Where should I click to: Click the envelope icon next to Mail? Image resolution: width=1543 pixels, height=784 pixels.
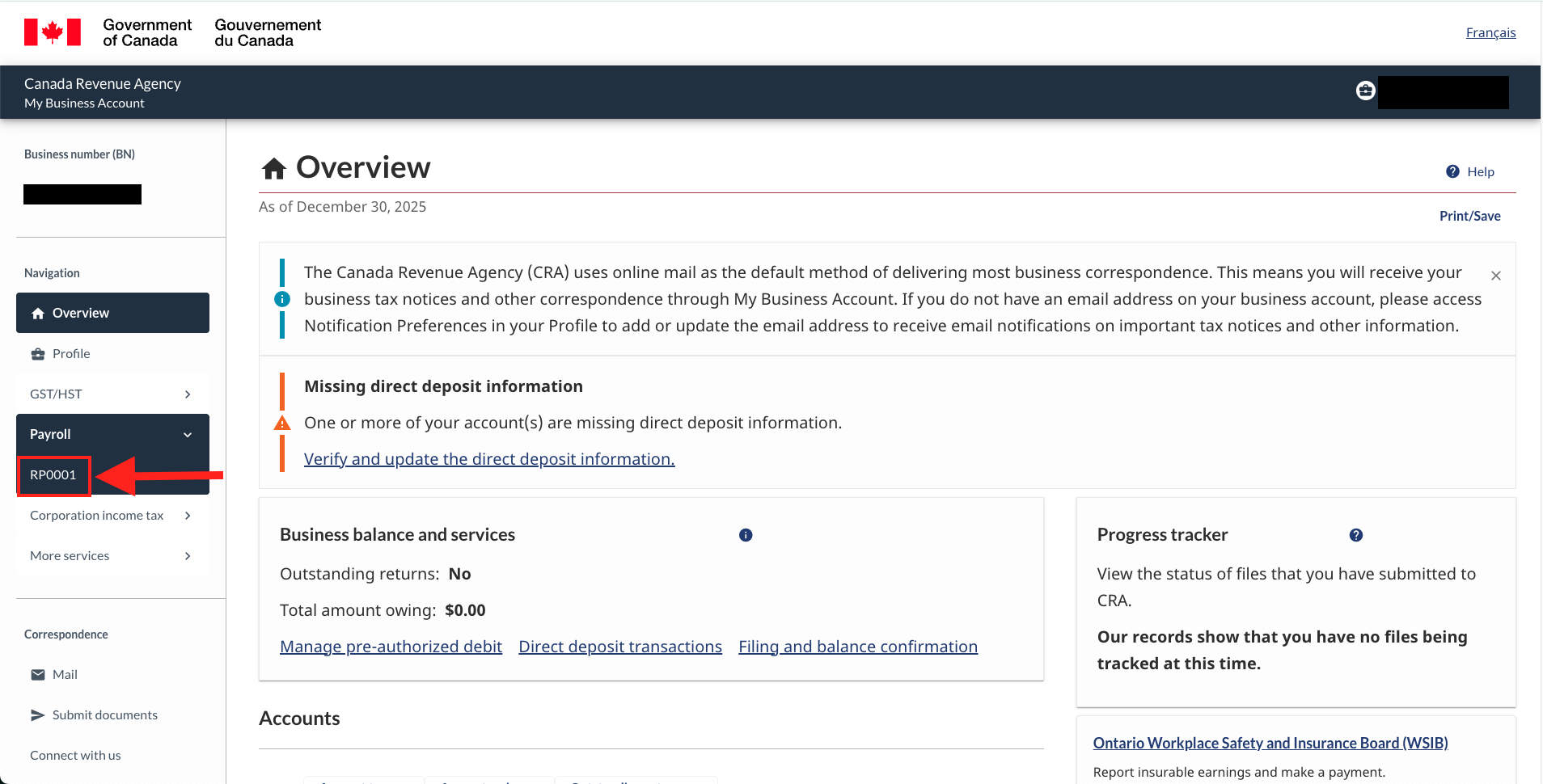point(38,675)
